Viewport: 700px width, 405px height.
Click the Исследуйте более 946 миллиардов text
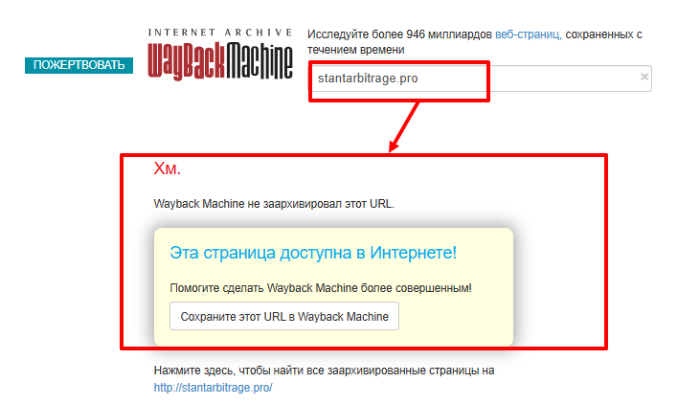[400, 34]
